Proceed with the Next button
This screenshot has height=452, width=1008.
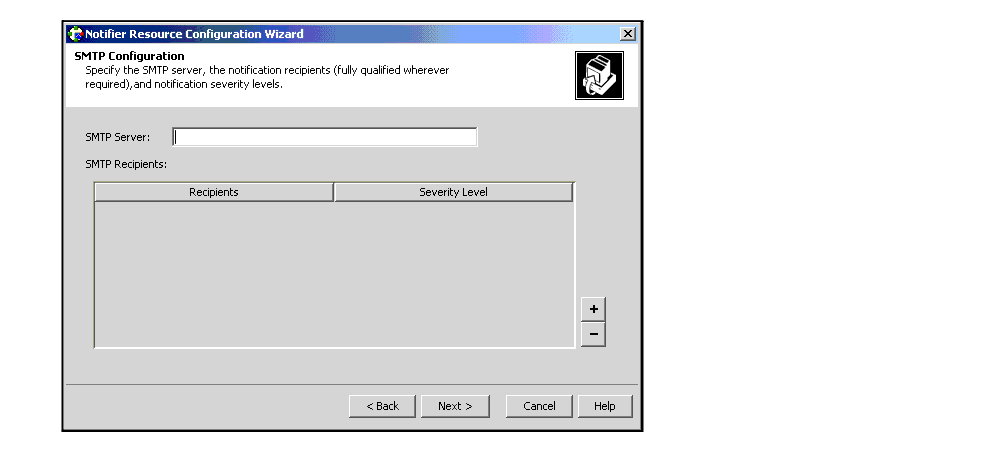point(454,406)
